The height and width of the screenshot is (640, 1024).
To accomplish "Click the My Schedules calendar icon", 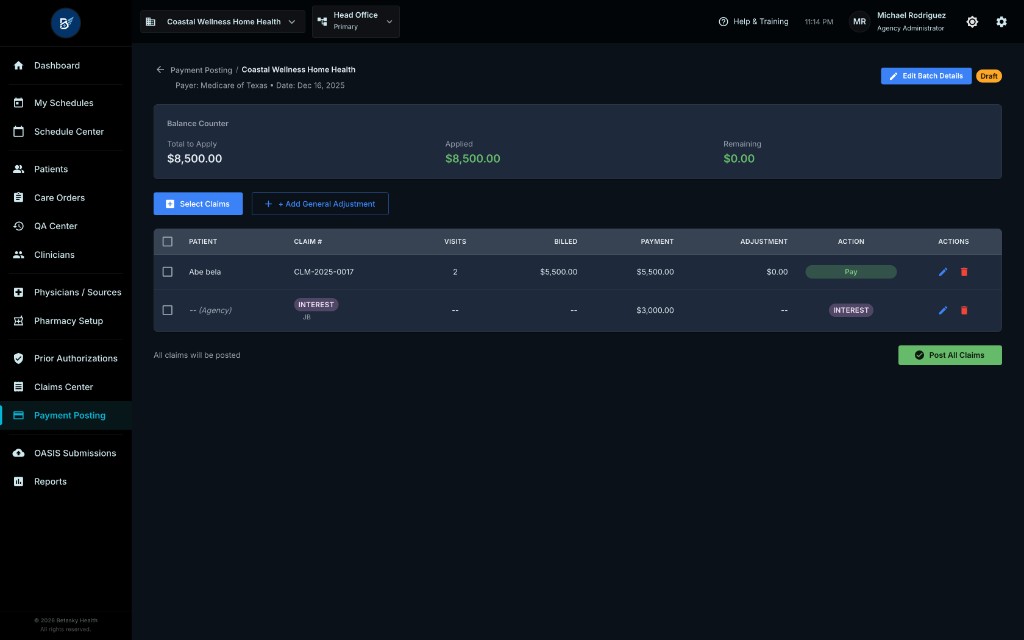I will 18,103.
